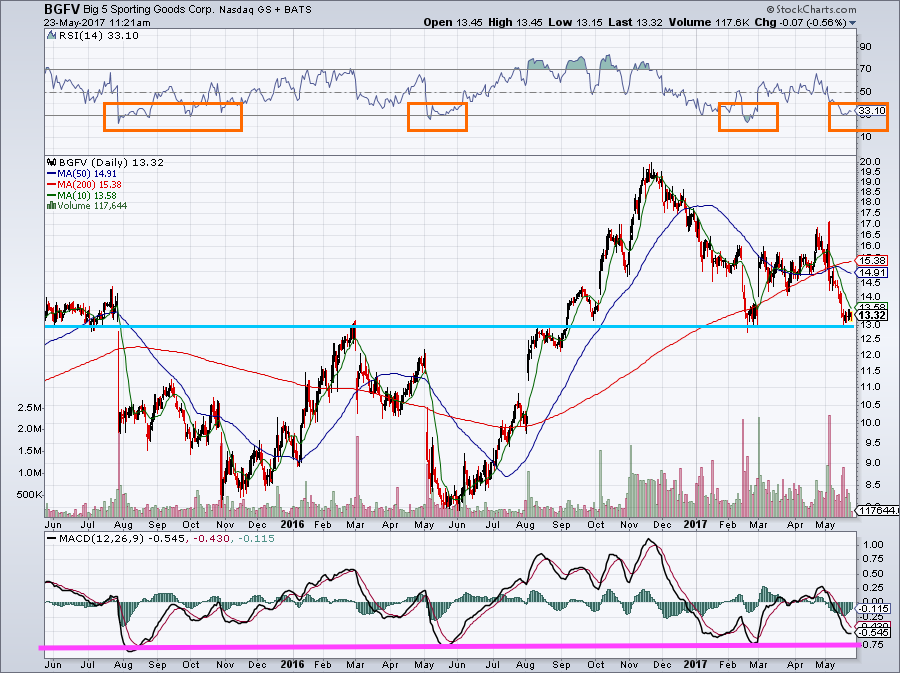Click the 1.00 level on MACD axis

click(x=874, y=544)
